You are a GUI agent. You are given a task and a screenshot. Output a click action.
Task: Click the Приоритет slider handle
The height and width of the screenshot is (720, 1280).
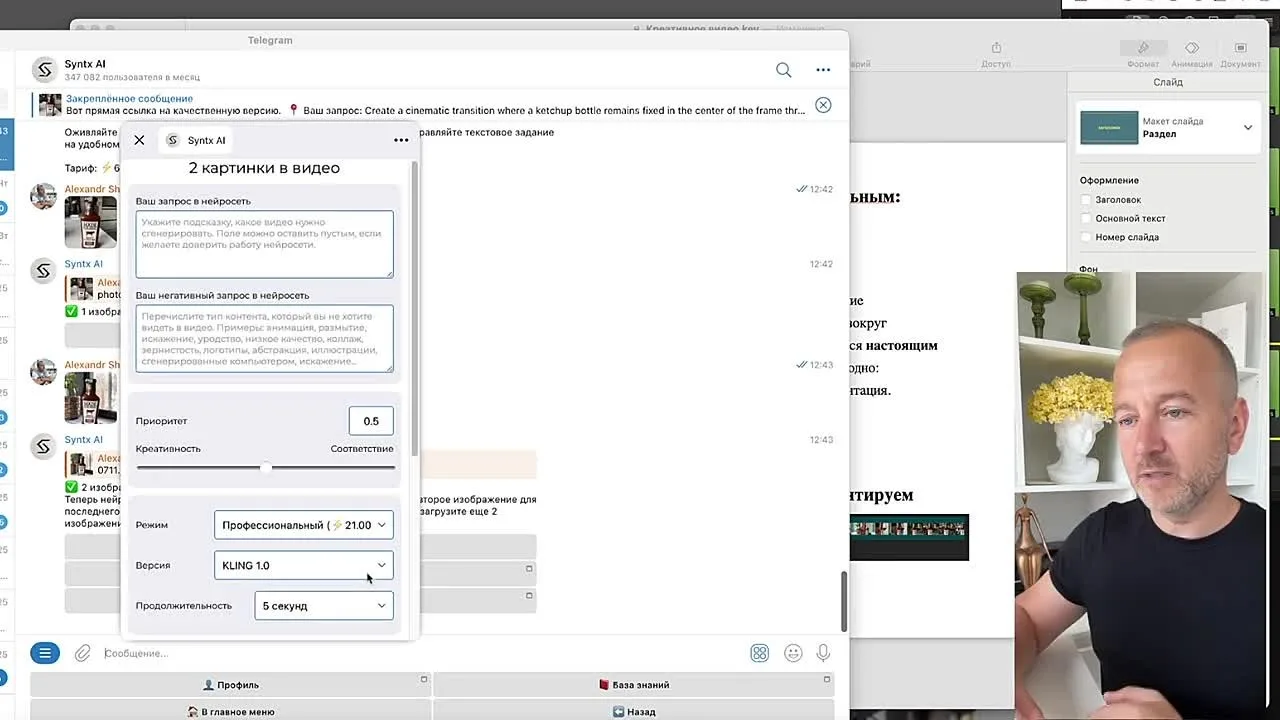click(265, 467)
